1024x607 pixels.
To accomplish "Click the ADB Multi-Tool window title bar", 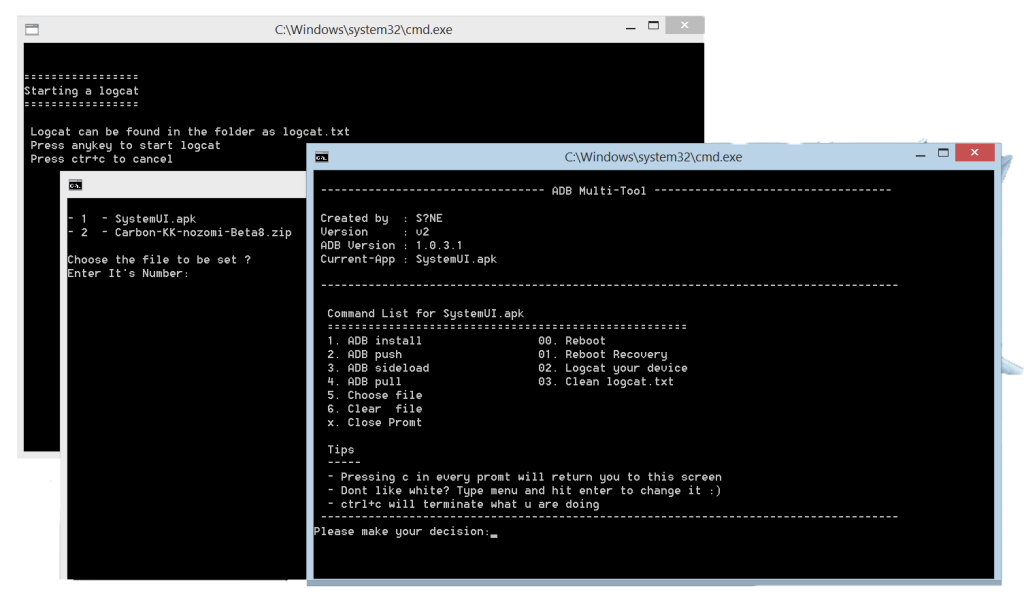I will click(x=655, y=156).
